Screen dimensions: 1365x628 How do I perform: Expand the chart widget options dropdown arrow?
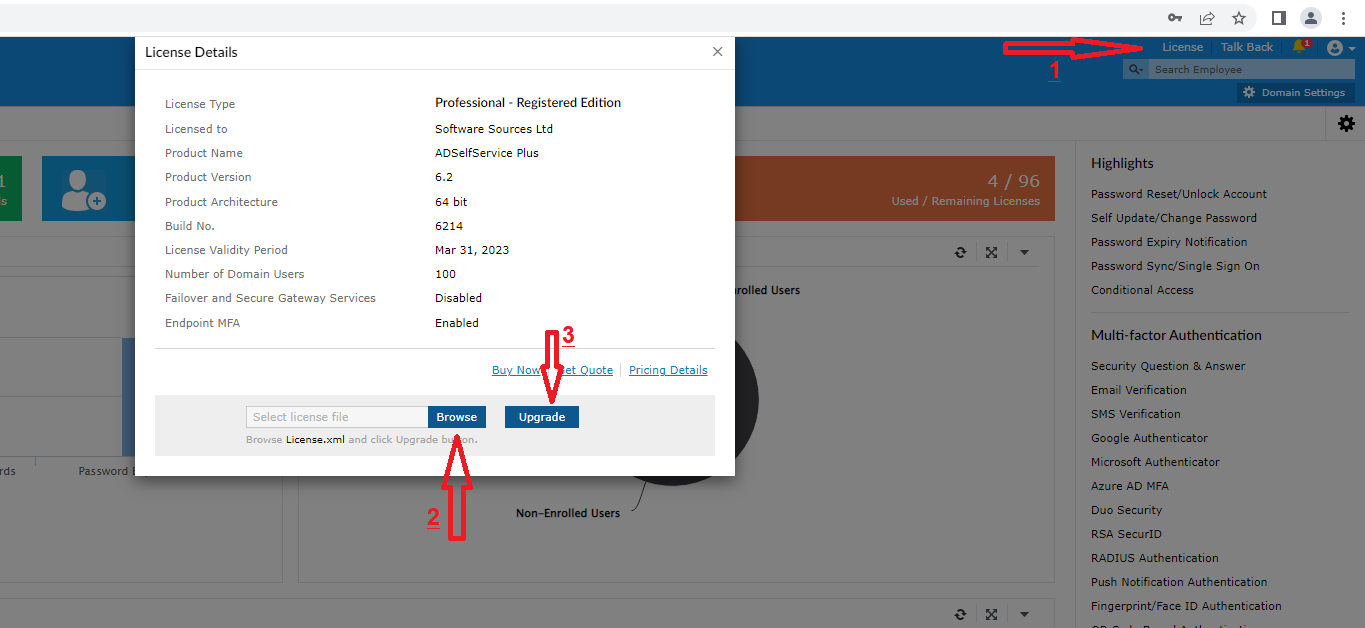point(1024,253)
